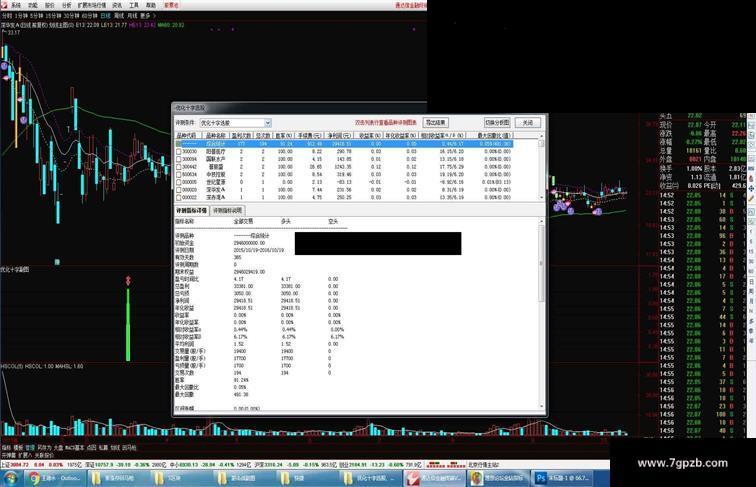Open the 系统 menu
Screen dimensions: 756x487
tap(16, 5)
